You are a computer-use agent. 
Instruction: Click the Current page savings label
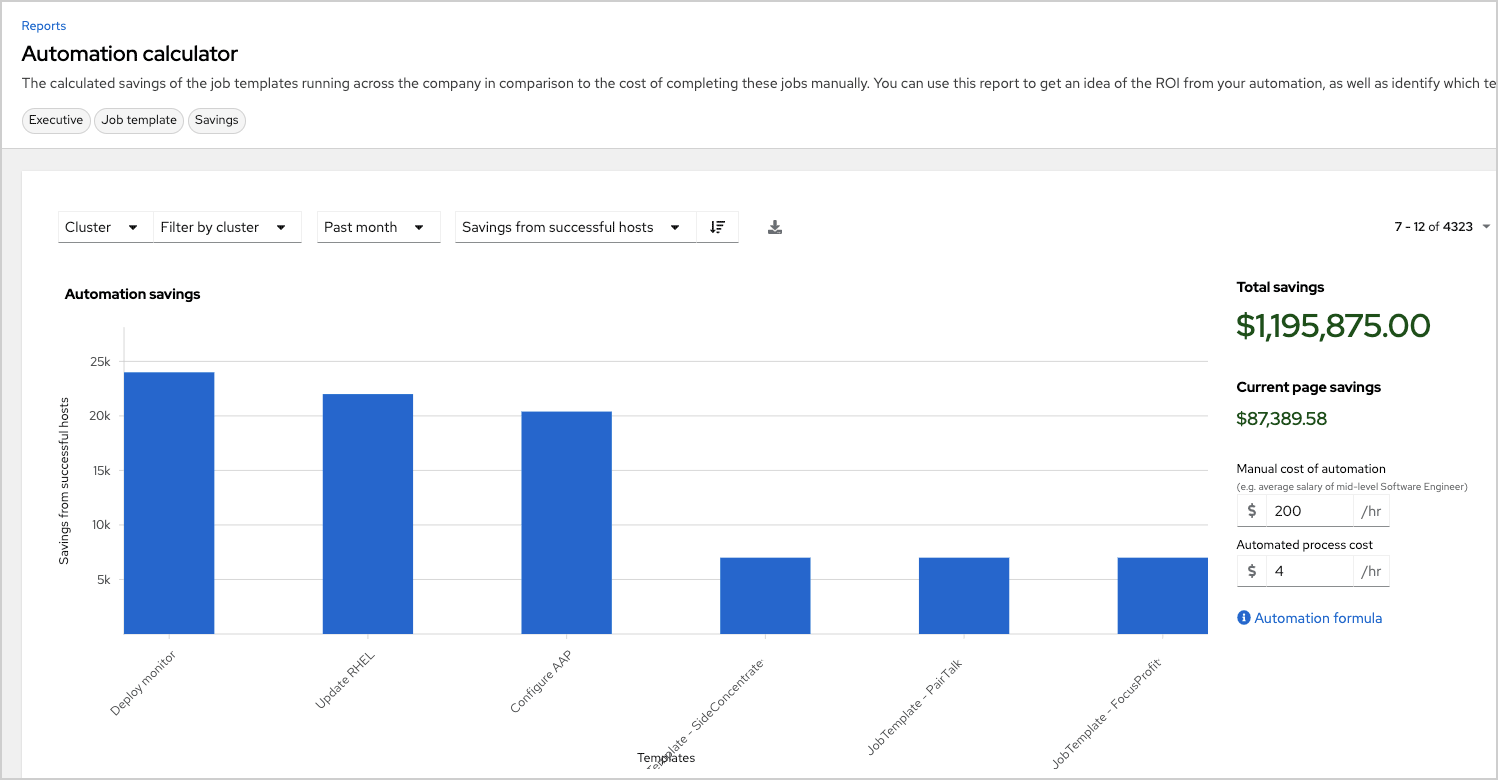(1309, 387)
